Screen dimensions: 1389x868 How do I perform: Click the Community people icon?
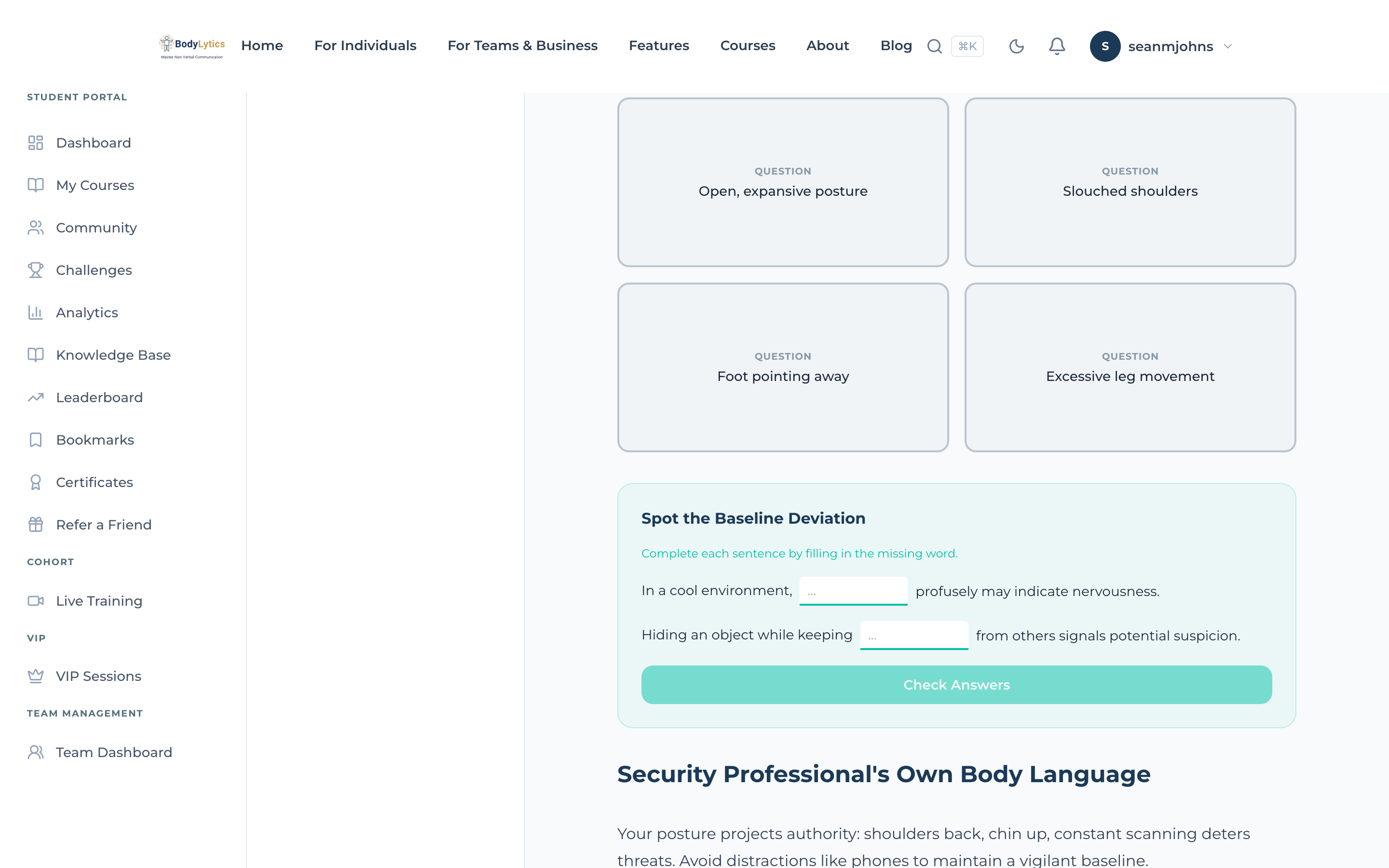point(36,228)
